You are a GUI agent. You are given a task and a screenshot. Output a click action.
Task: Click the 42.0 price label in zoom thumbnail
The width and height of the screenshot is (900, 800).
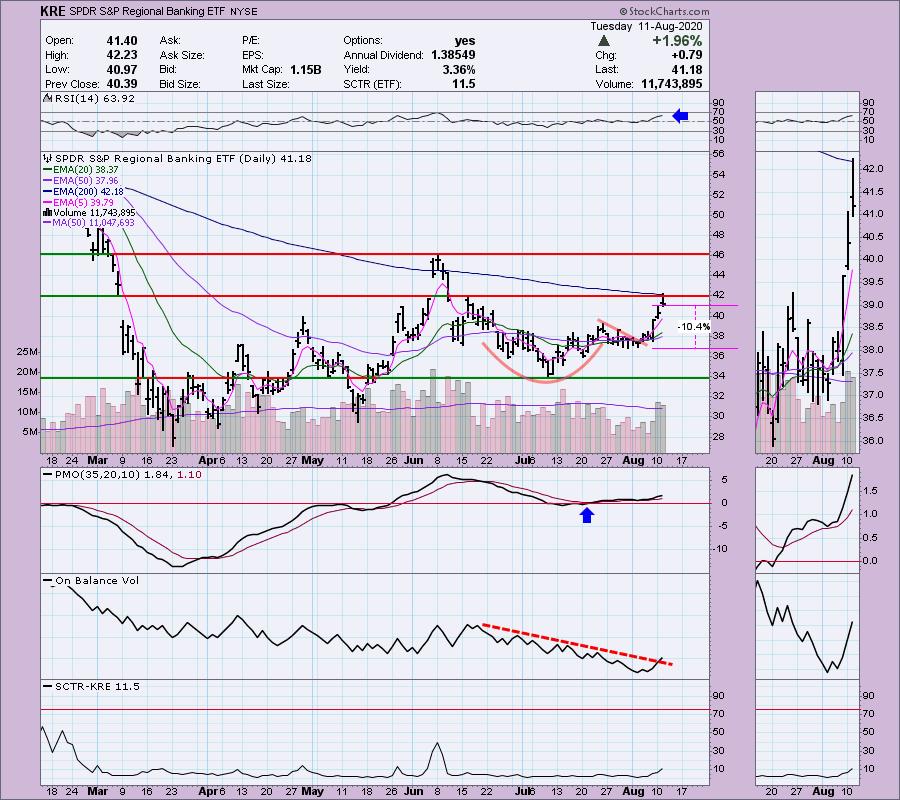click(872, 169)
